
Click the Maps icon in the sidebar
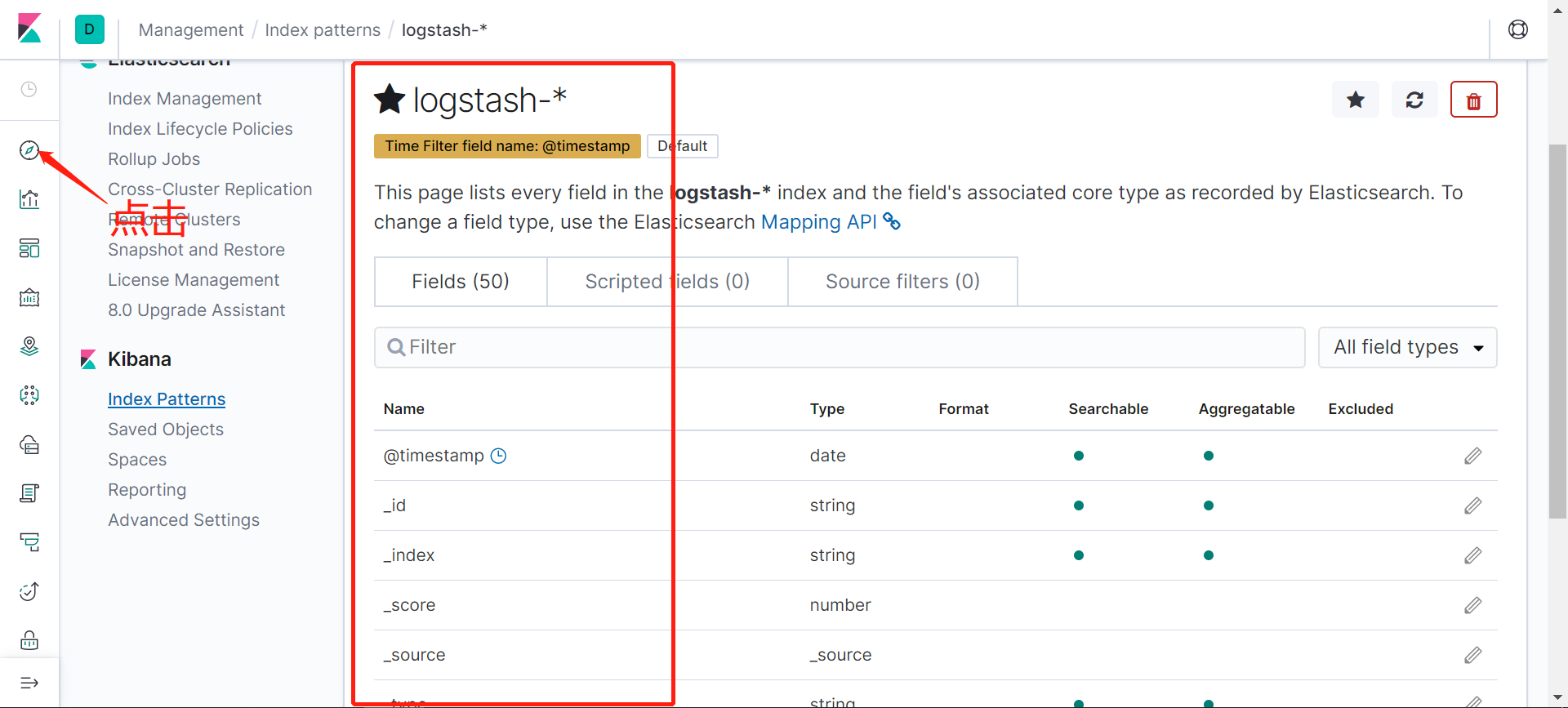click(x=29, y=346)
